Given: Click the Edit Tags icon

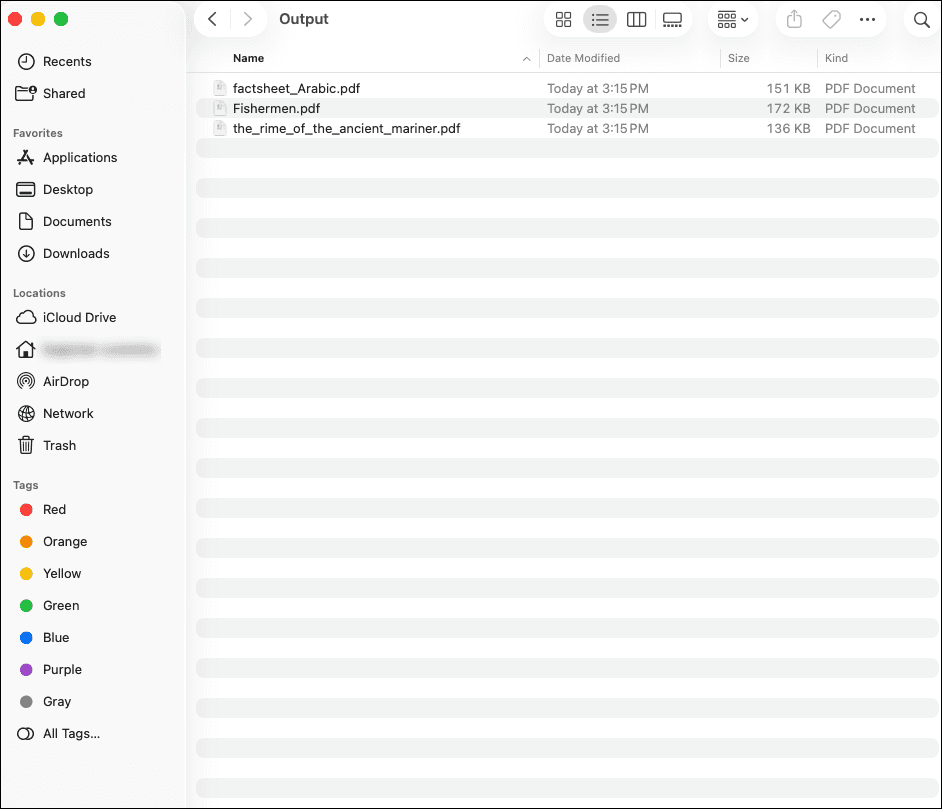Looking at the screenshot, I should click(x=830, y=20).
